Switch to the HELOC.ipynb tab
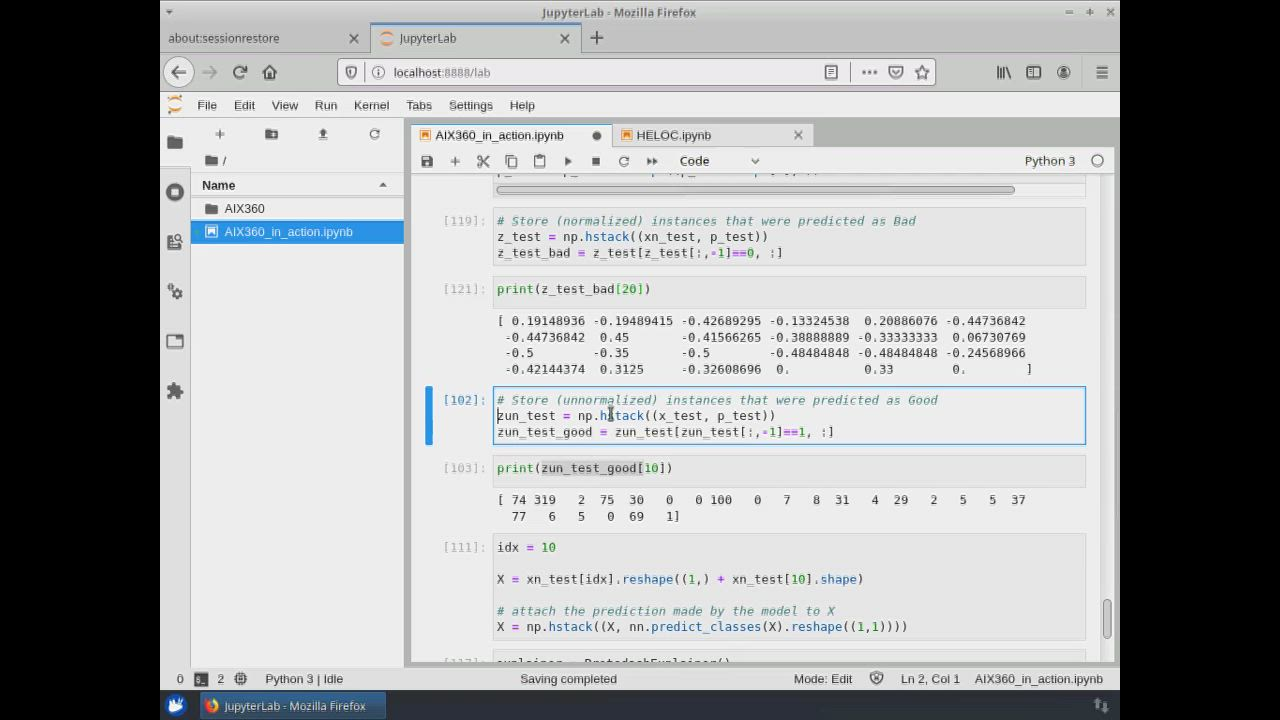The height and width of the screenshot is (720, 1280). [x=673, y=135]
